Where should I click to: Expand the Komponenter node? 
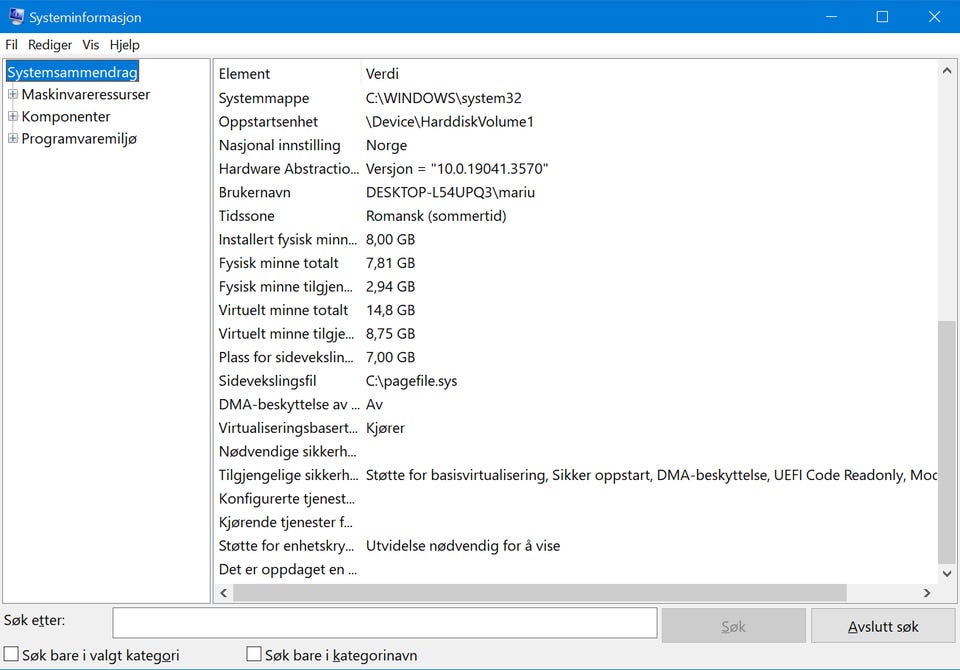tap(12, 116)
